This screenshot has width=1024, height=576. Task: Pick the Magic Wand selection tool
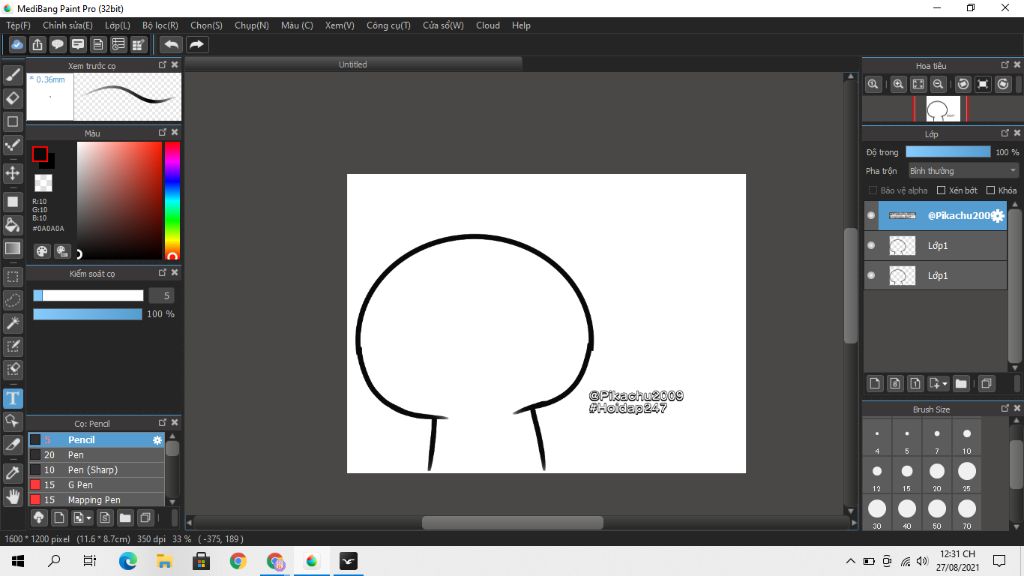(13, 323)
